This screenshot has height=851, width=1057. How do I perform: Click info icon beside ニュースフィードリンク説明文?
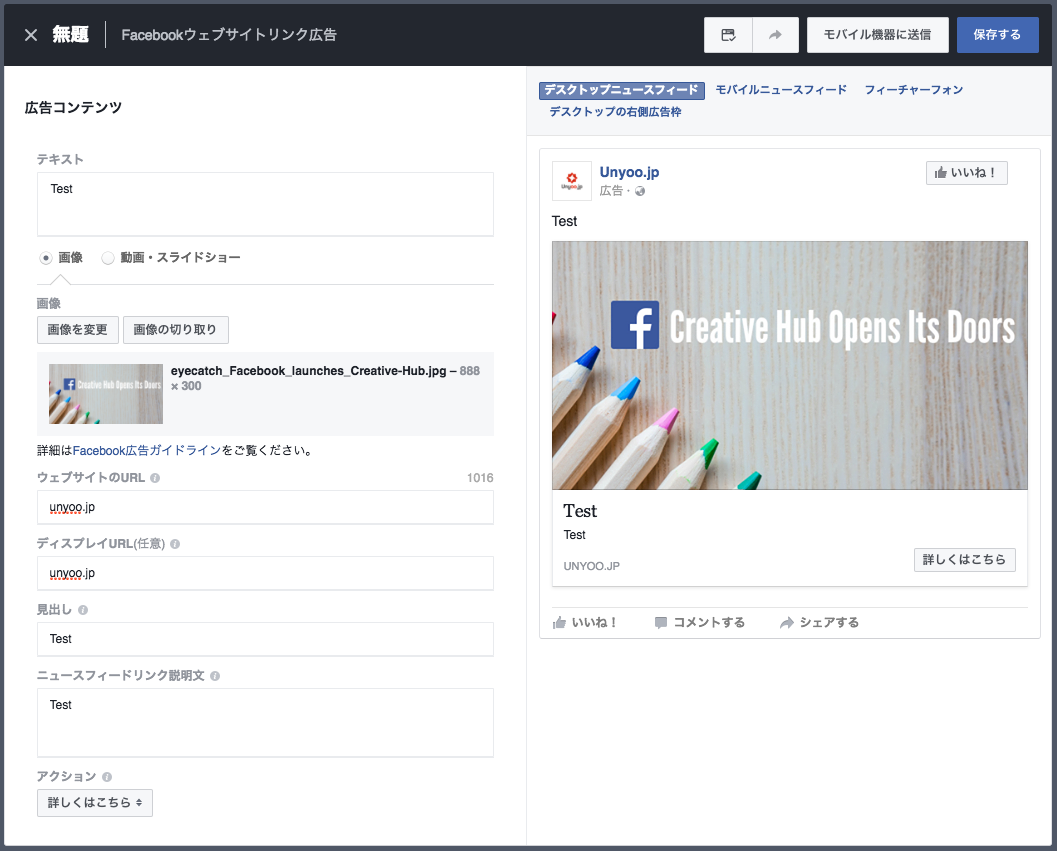pos(215,676)
